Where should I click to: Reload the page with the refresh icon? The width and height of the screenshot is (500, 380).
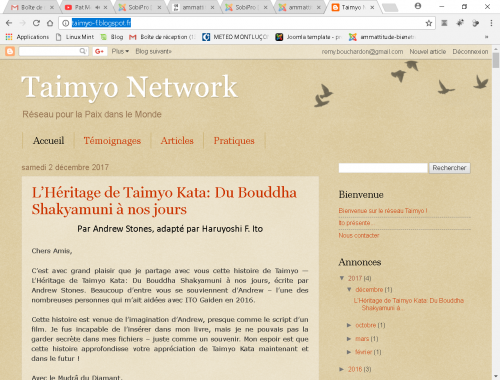(x=36, y=23)
